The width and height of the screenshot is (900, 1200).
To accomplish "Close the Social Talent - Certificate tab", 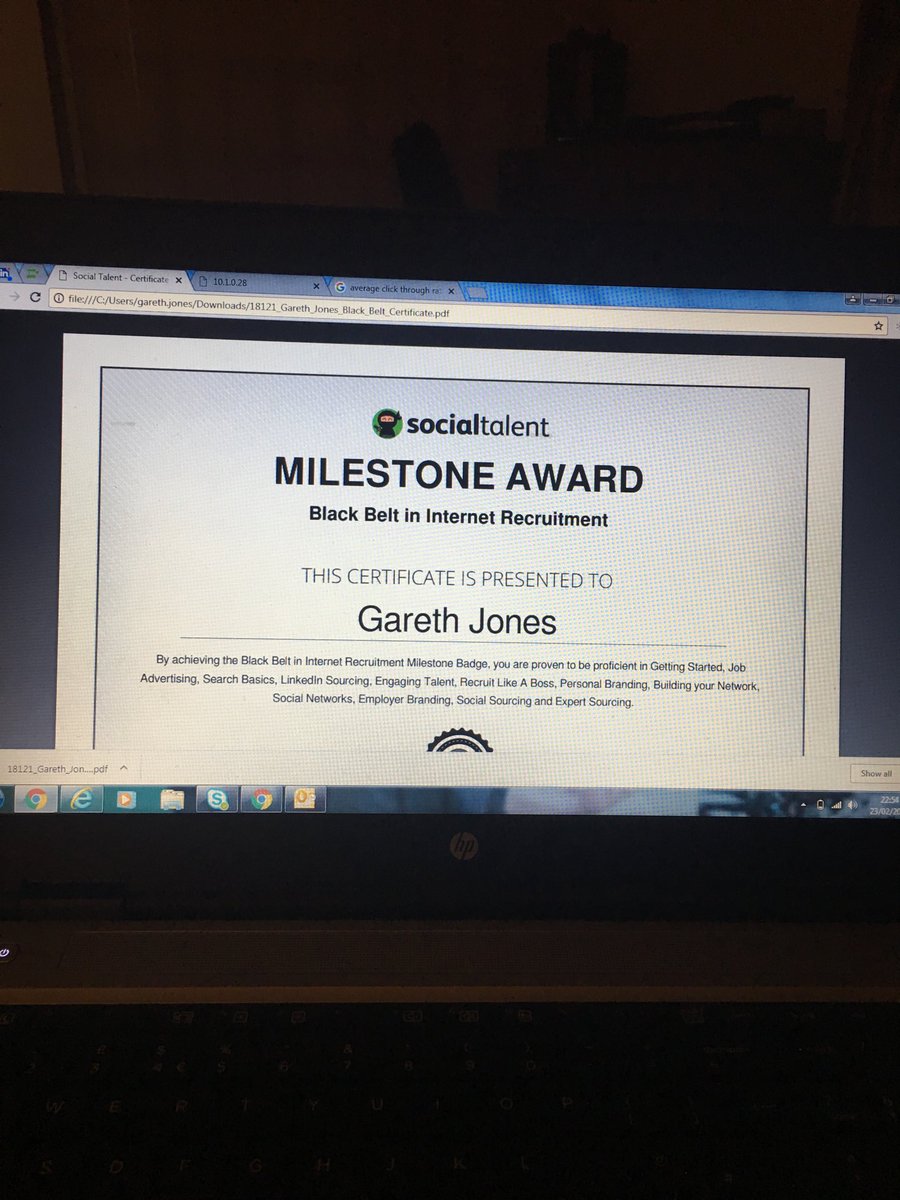I will click(x=178, y=280).
